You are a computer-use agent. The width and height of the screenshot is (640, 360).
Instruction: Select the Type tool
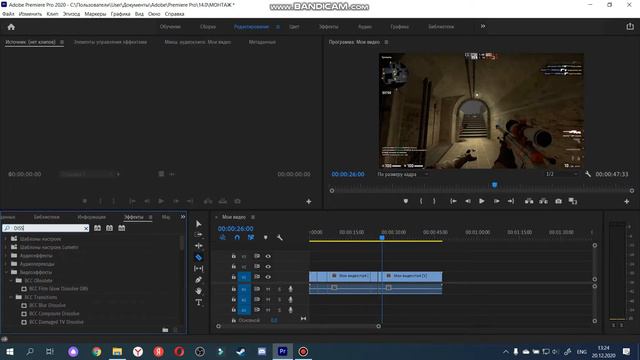tap(199, 302)
